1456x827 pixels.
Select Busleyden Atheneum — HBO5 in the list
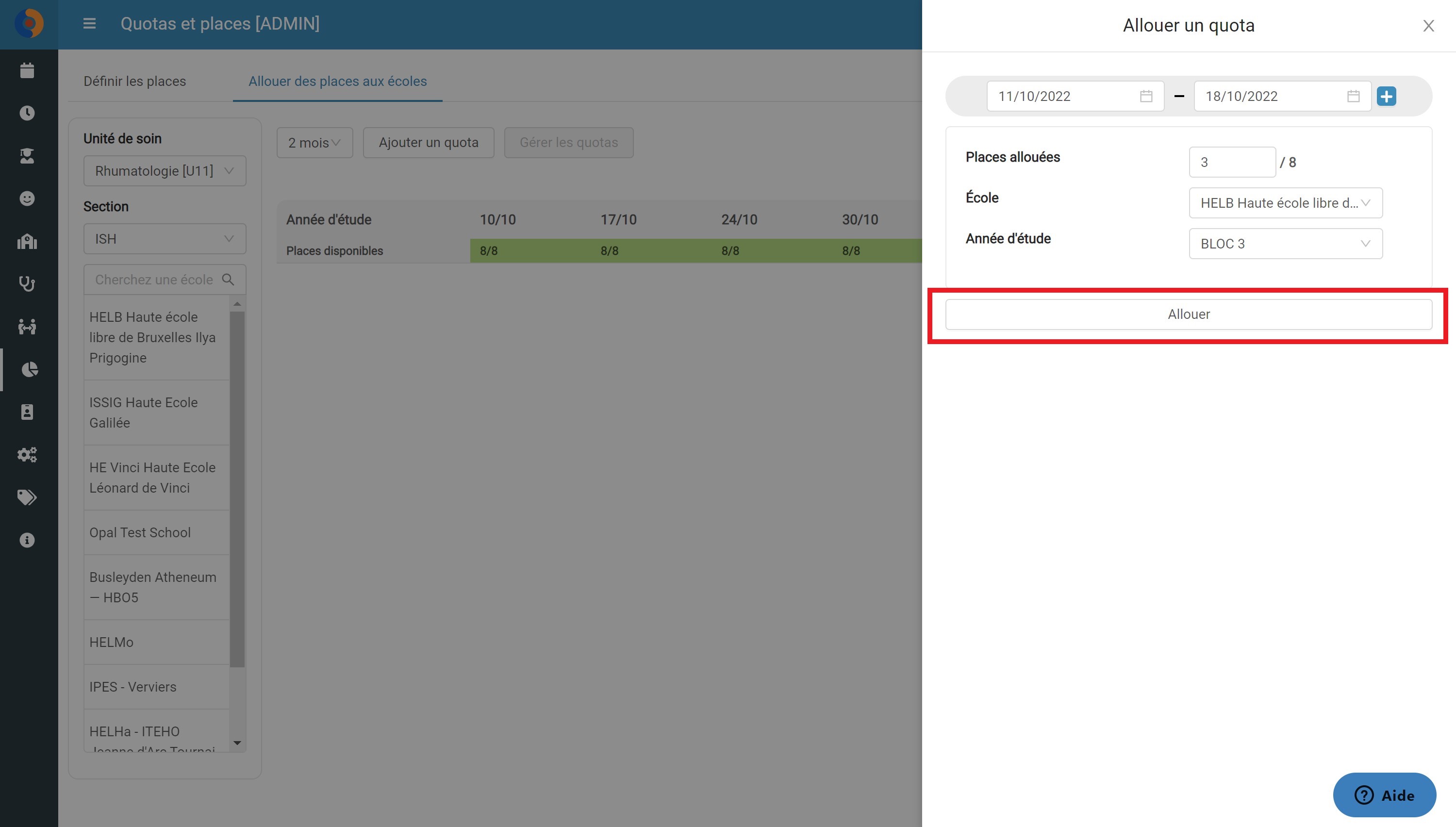pyautogui.click(x=157, y=587)
